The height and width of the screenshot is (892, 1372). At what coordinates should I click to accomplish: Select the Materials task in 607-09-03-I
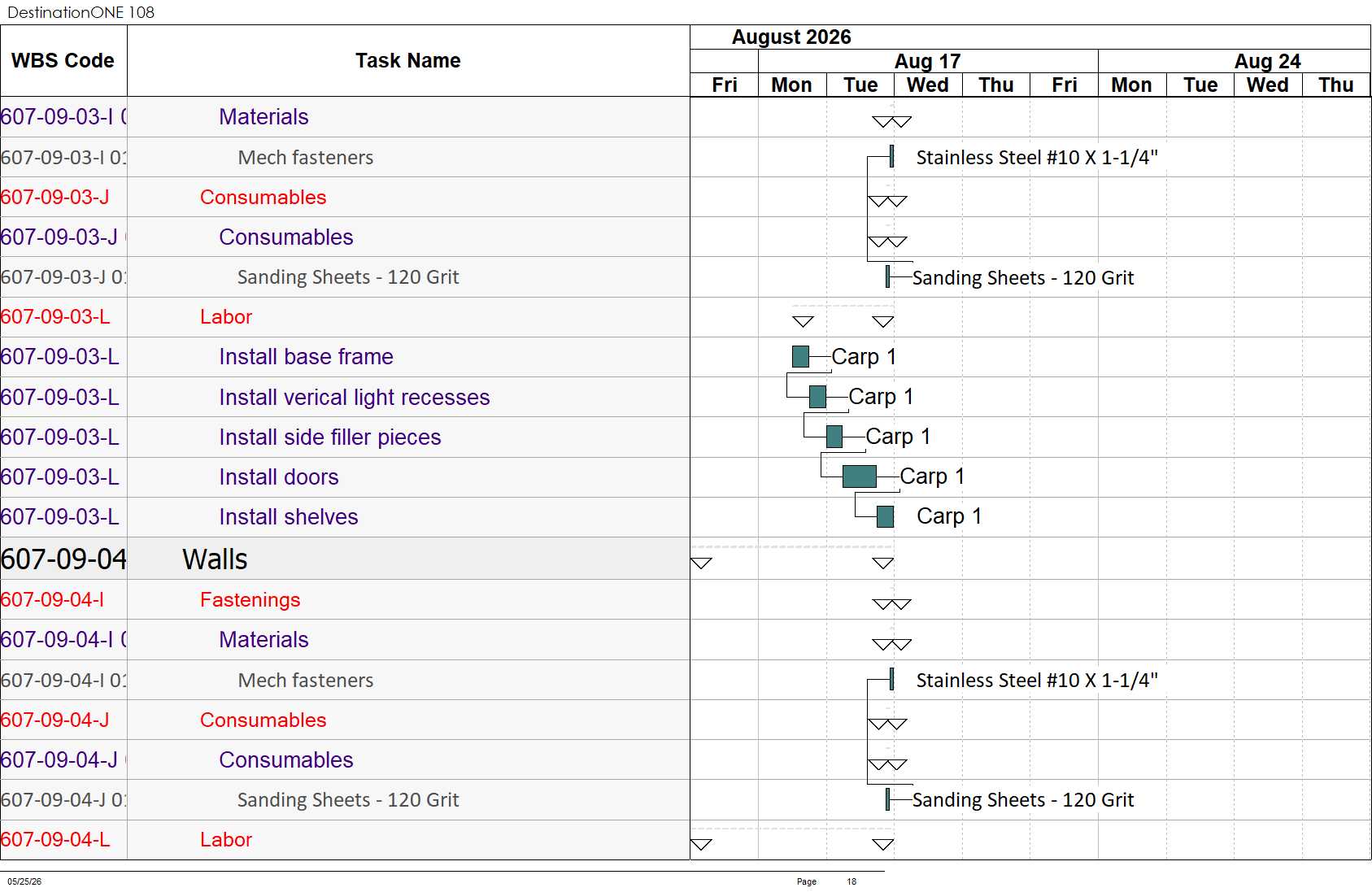[x=264, y=117]
